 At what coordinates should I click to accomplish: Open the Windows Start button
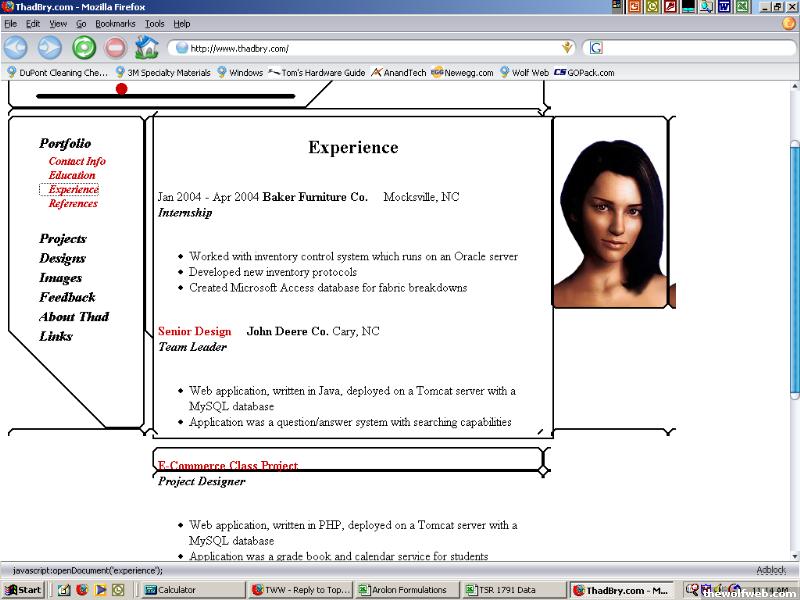(23, 590)
